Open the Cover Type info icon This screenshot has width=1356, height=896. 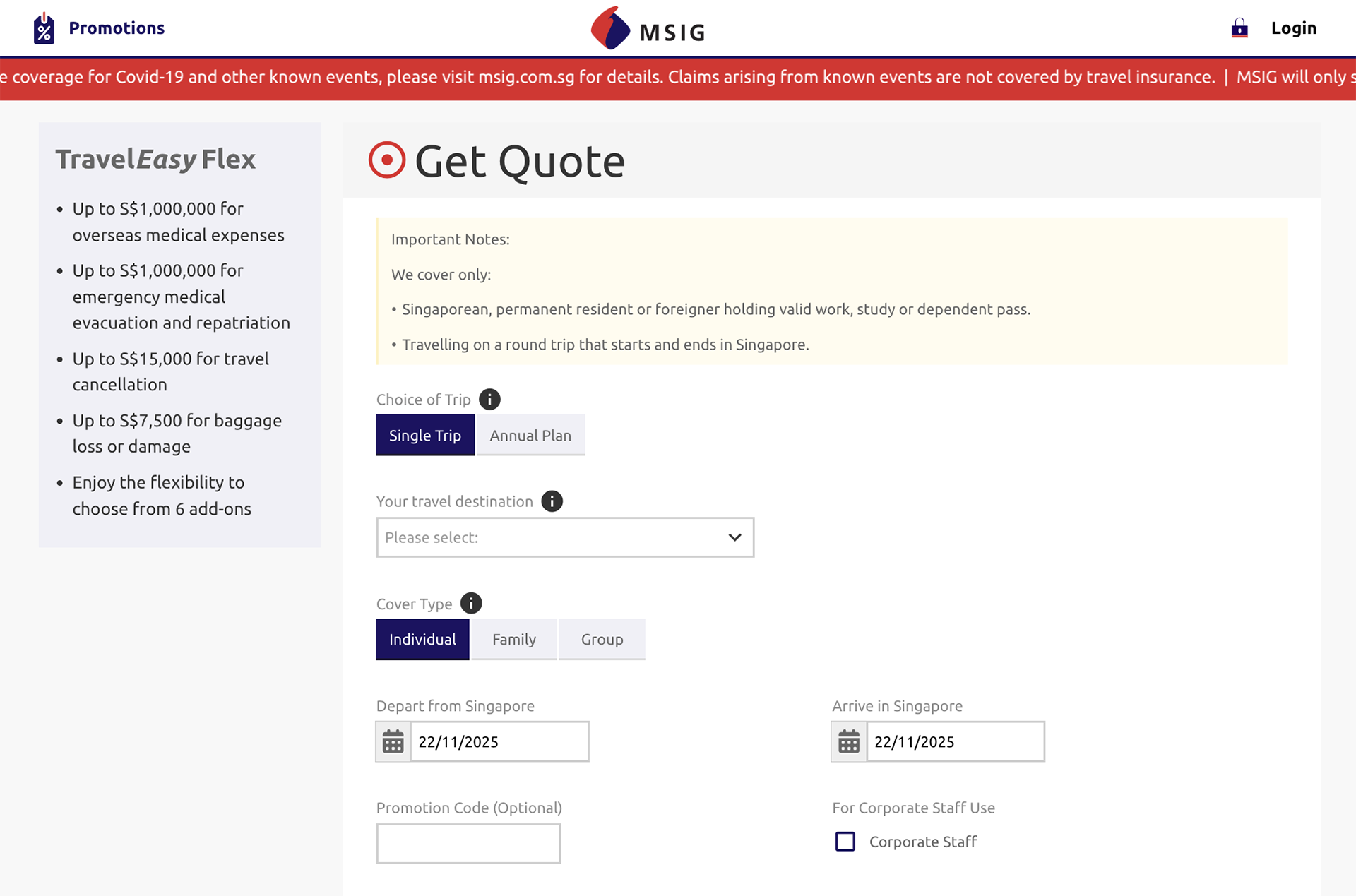471,604
